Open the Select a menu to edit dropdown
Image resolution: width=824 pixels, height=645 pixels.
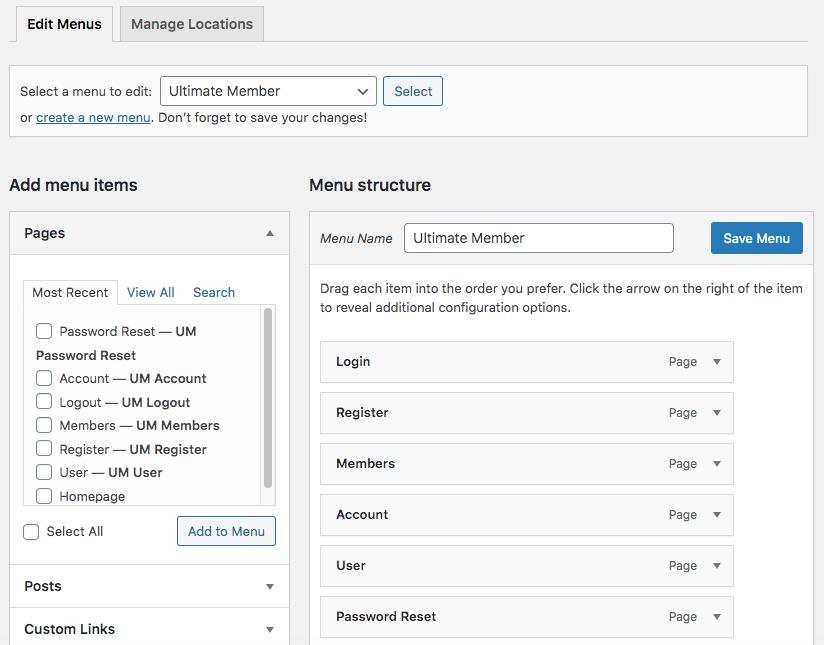tap(268, 91)
